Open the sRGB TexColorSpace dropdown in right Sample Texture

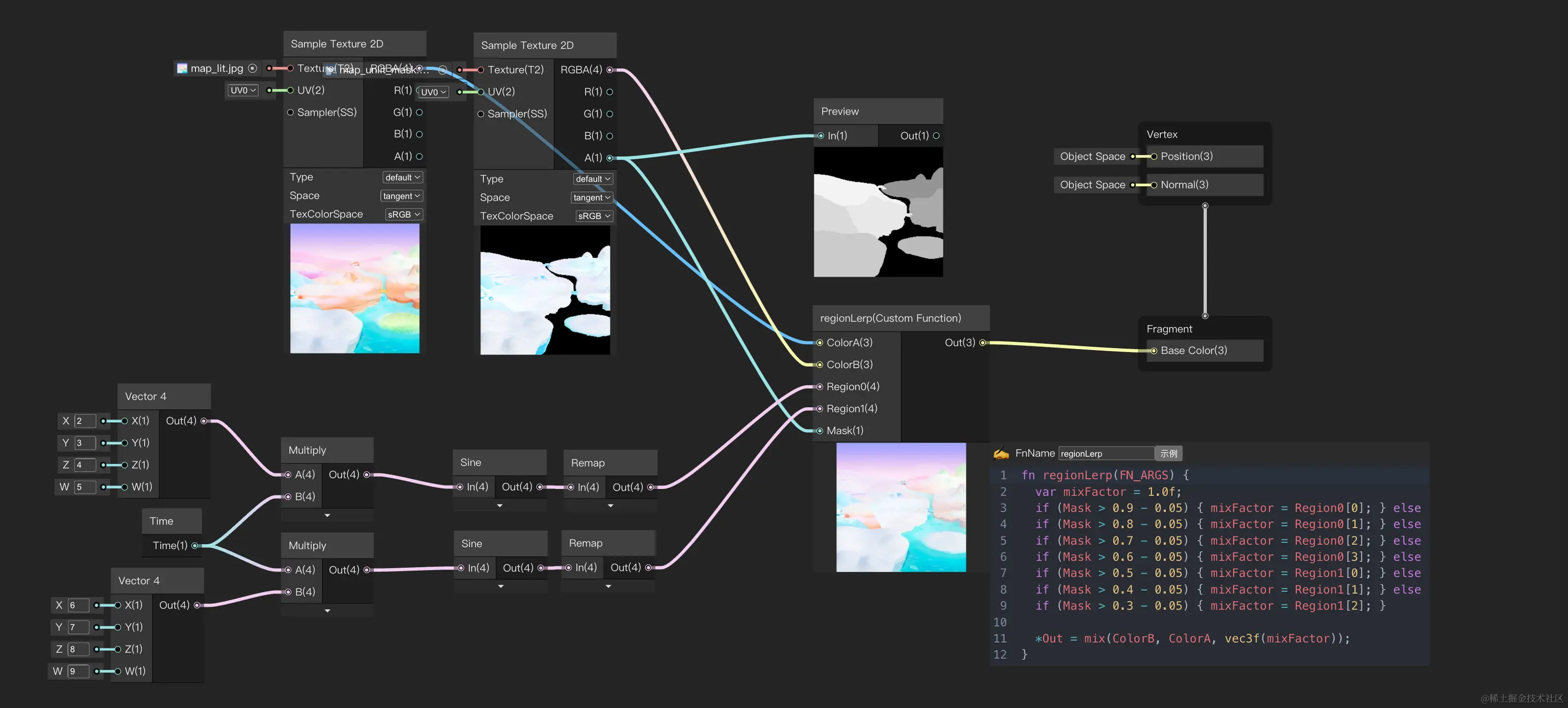[x=594, y=216]
